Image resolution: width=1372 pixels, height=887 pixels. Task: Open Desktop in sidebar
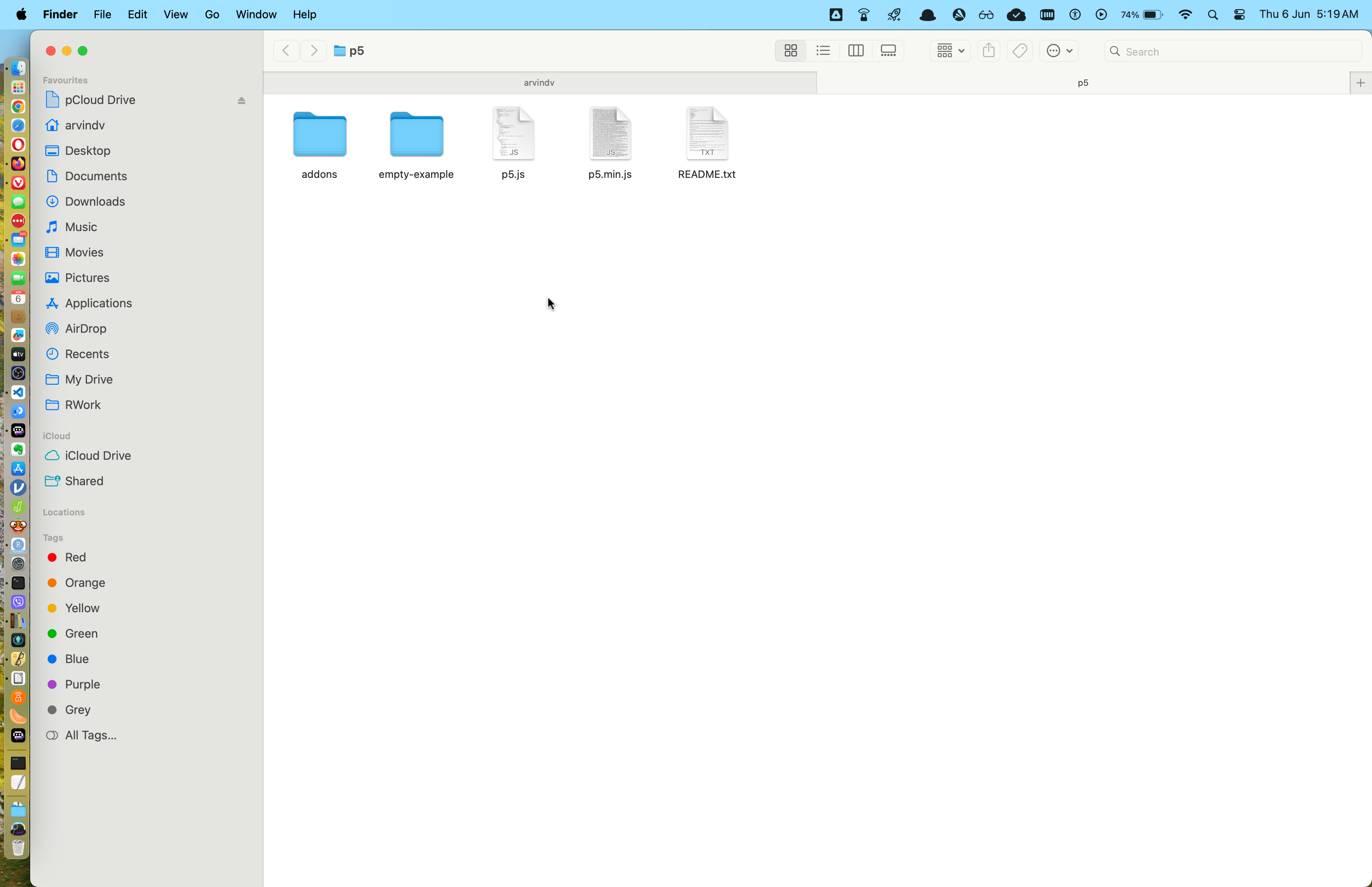tap(87, 151)
